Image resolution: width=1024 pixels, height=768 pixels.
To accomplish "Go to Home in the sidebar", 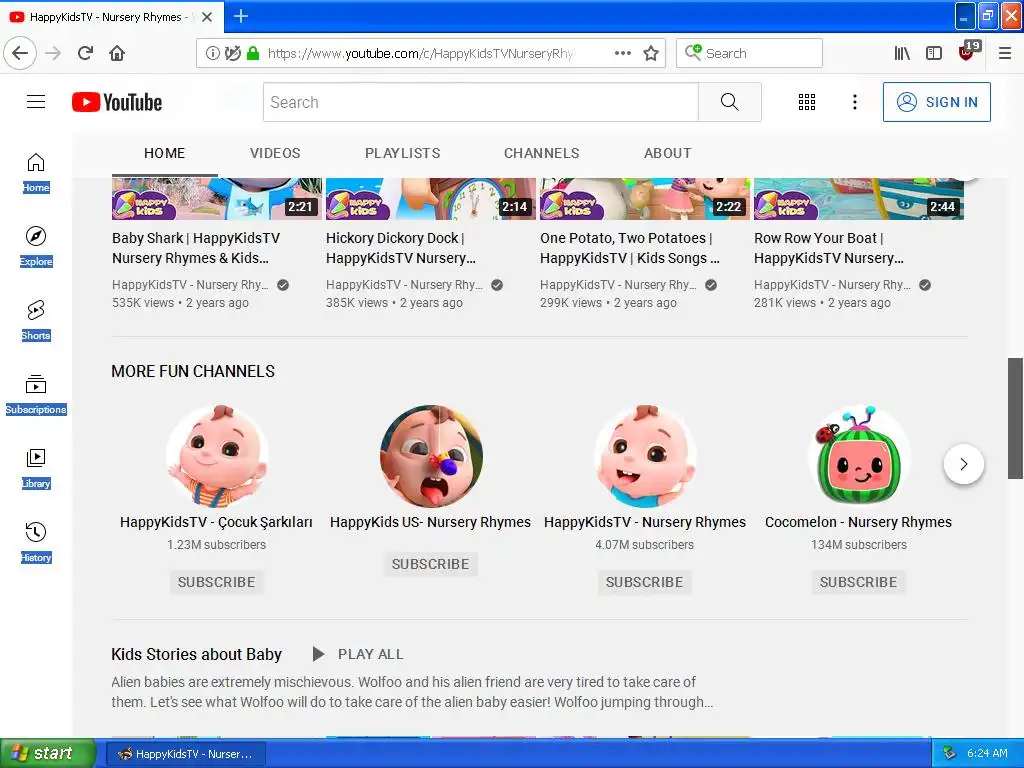I will click(x=36, y=173).
